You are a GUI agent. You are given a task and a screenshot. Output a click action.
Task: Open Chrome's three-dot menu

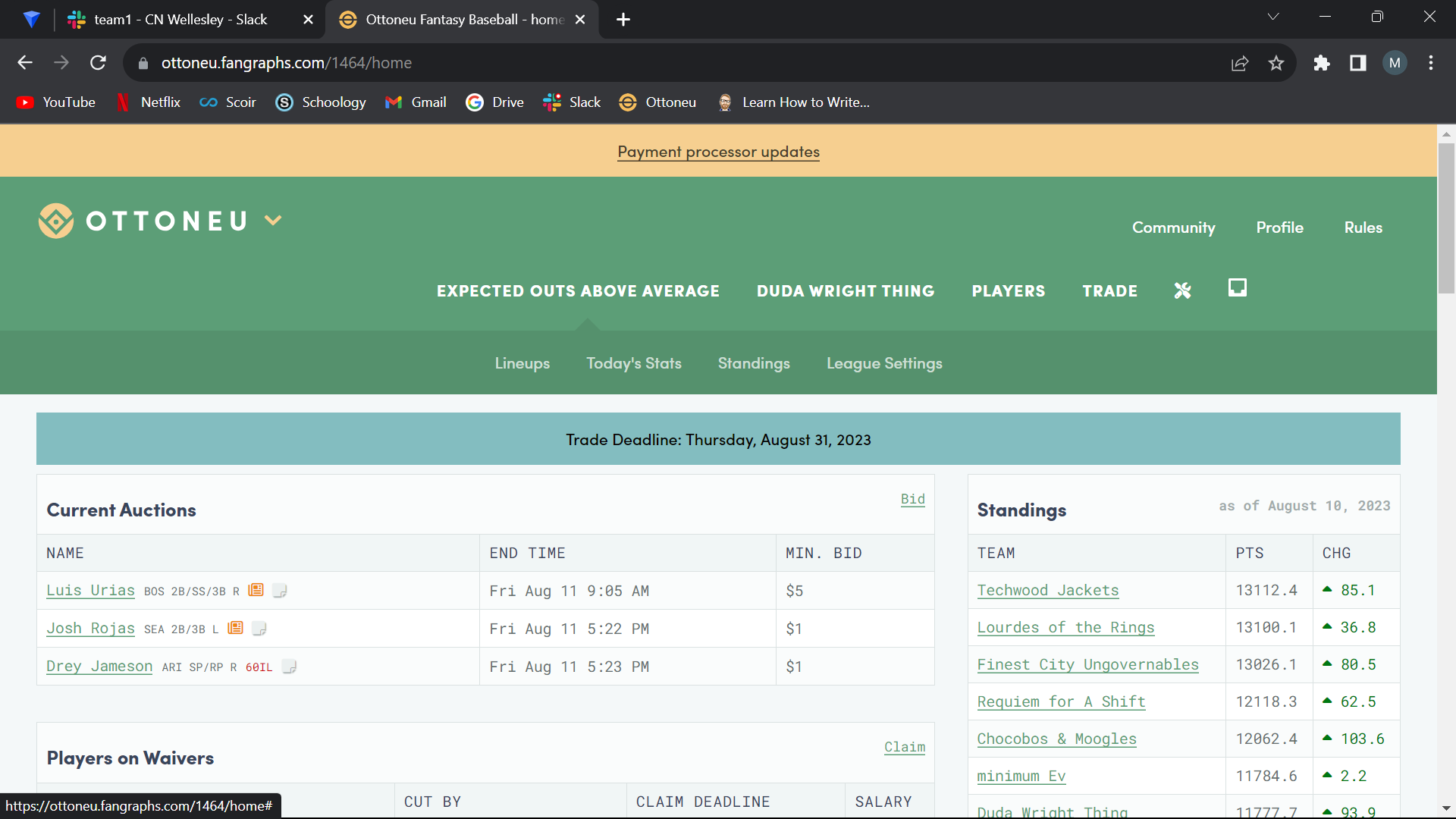tap(1431, 63)
